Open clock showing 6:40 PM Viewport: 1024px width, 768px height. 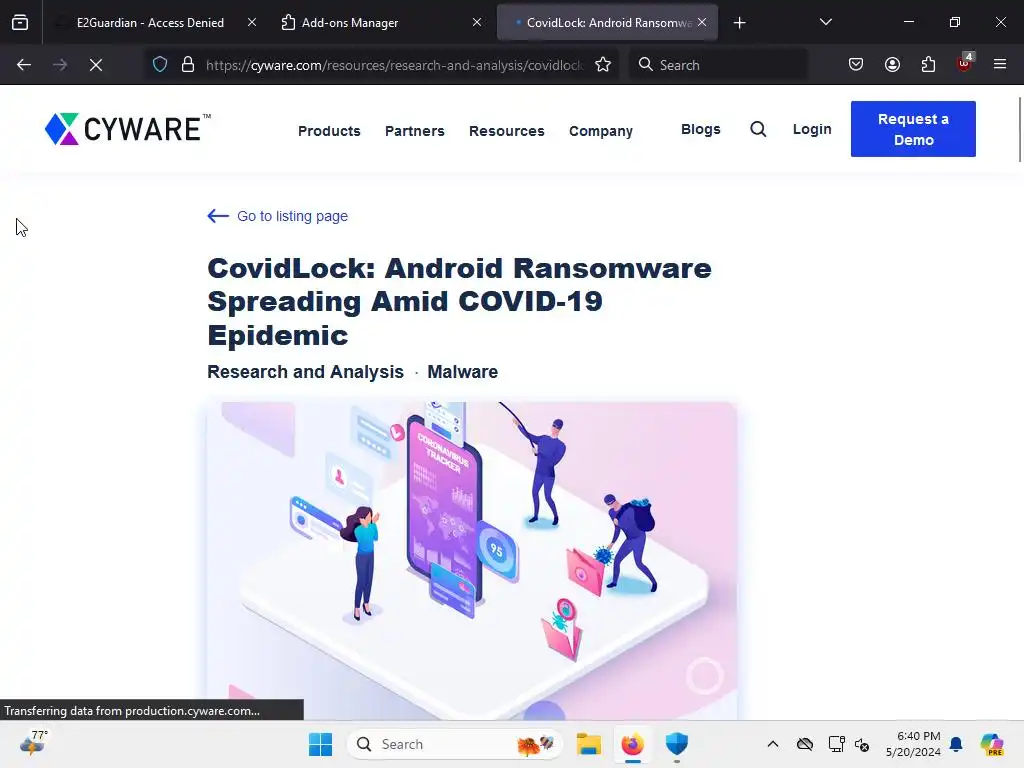tap(913, 744)
